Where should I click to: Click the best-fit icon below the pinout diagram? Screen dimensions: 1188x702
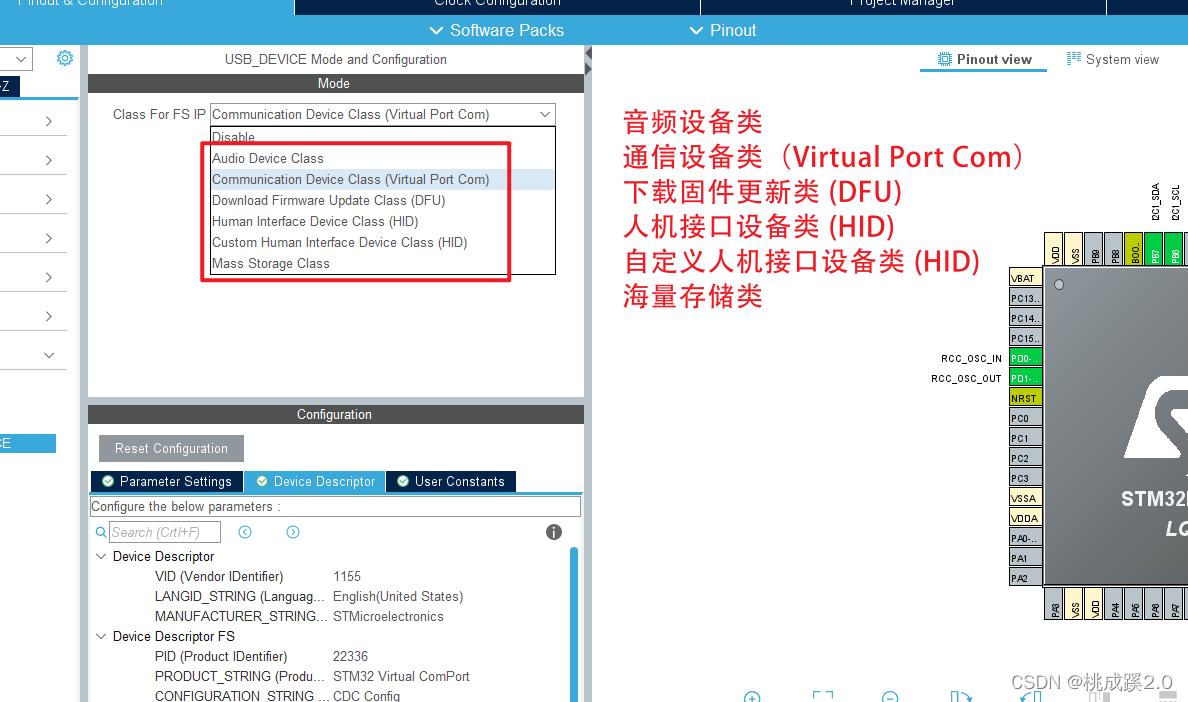coord(822,695)
